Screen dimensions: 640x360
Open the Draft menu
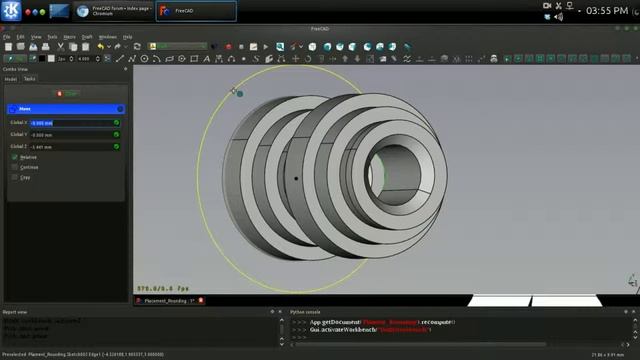(x=87, y=37)
